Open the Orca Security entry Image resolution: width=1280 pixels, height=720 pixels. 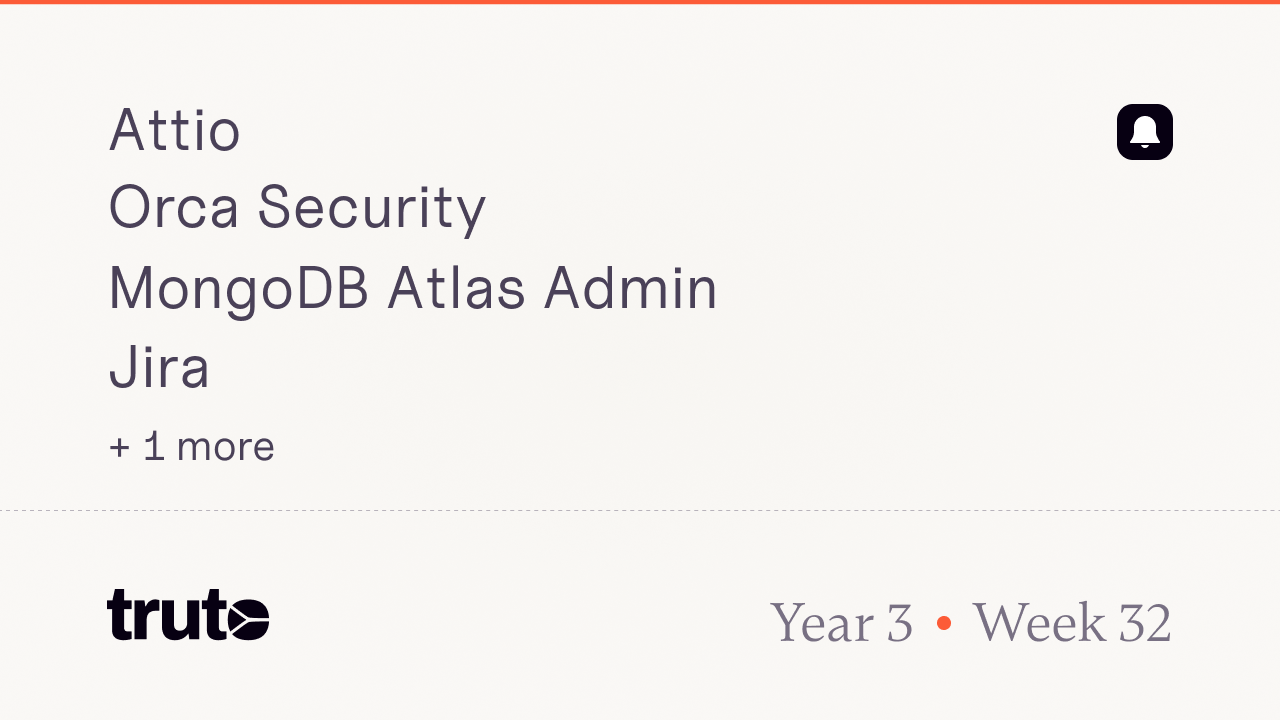pos(297,208)
